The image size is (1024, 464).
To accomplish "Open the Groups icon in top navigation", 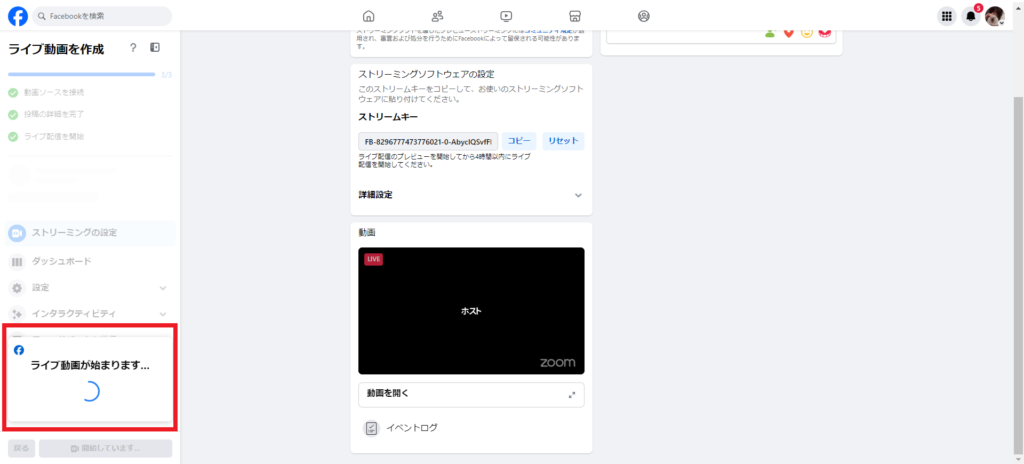I will point(643,16).
